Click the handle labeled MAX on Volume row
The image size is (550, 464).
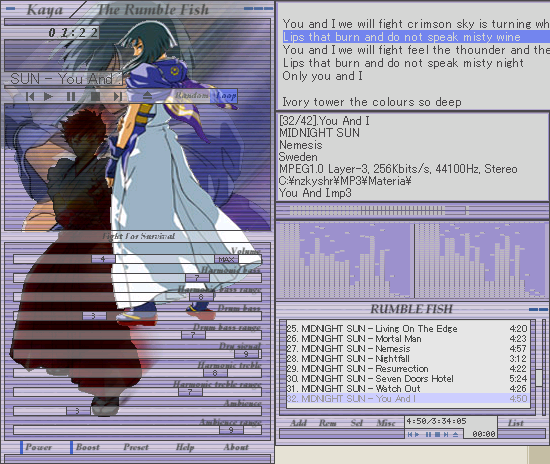pyautogui.click(x=226, y=259)
